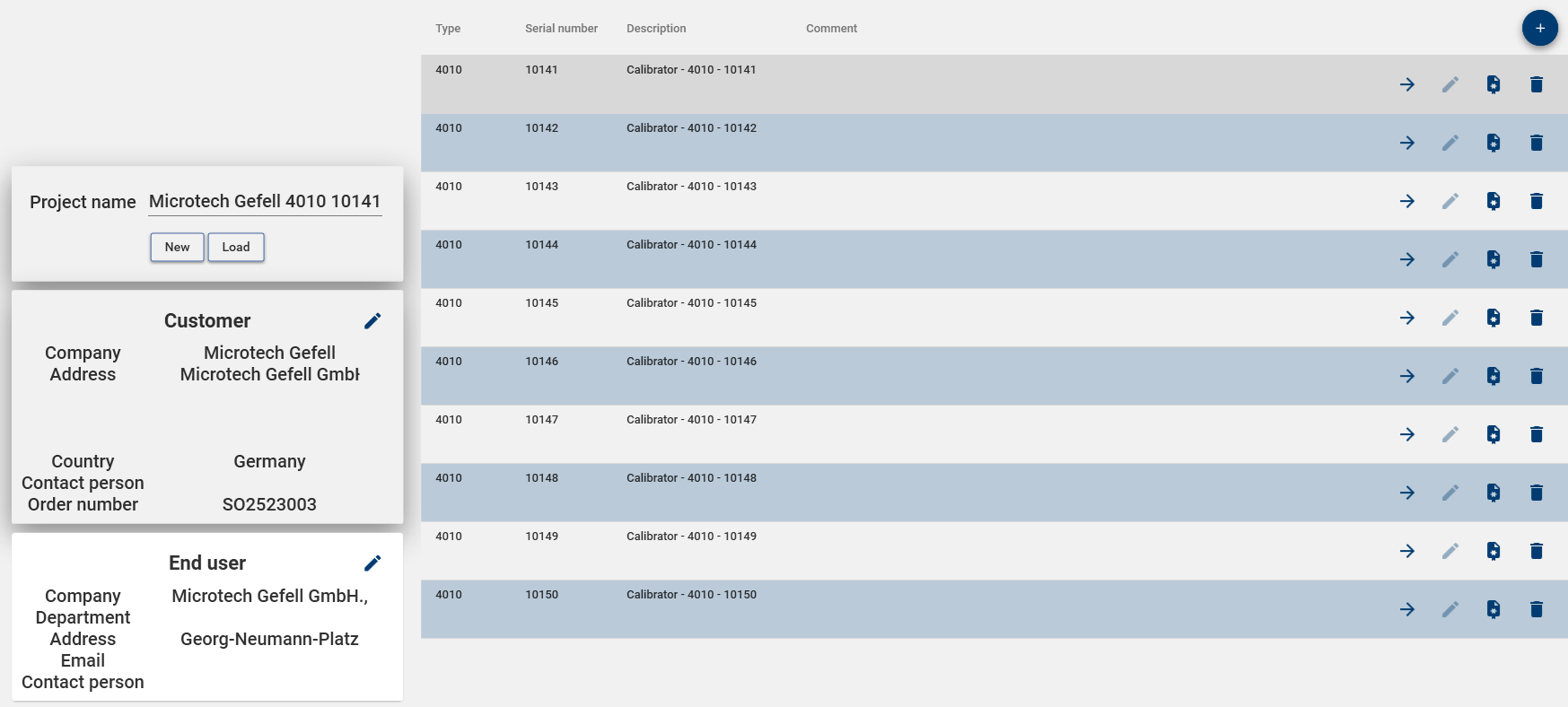Click the file icon for serial 10149
The width and height of the screenshot is (1568, 707).
click(1494, 551)
